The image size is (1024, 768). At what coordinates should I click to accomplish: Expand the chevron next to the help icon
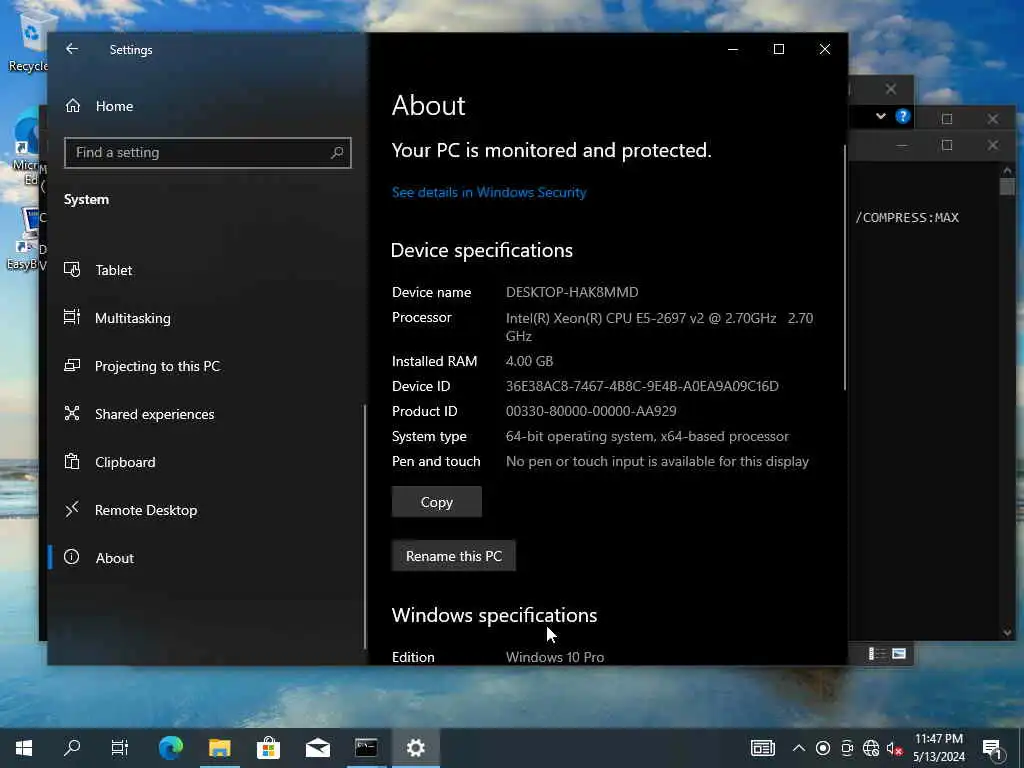[880, 116]
